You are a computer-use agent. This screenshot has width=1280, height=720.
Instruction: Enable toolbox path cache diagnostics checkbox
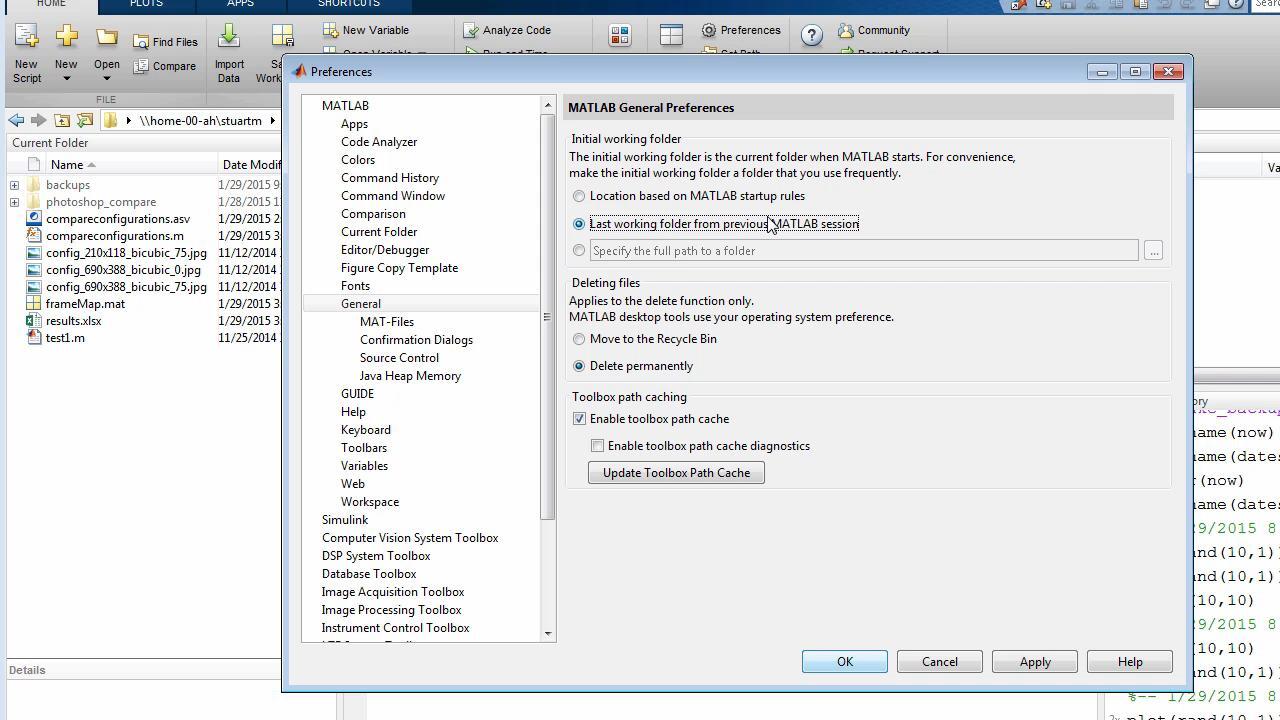(x=598, y=446)
